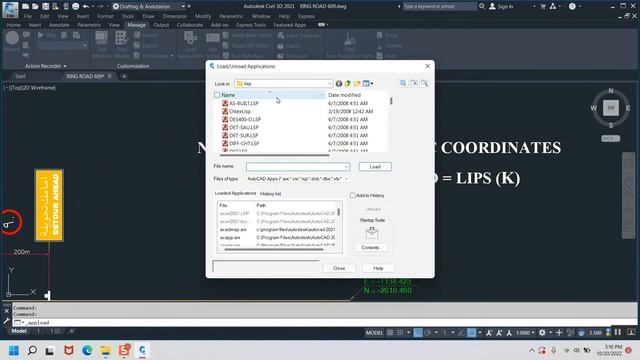Viewport: 640px width, 360px height.
Task: Click the Contents button
Action: point(371,247)
